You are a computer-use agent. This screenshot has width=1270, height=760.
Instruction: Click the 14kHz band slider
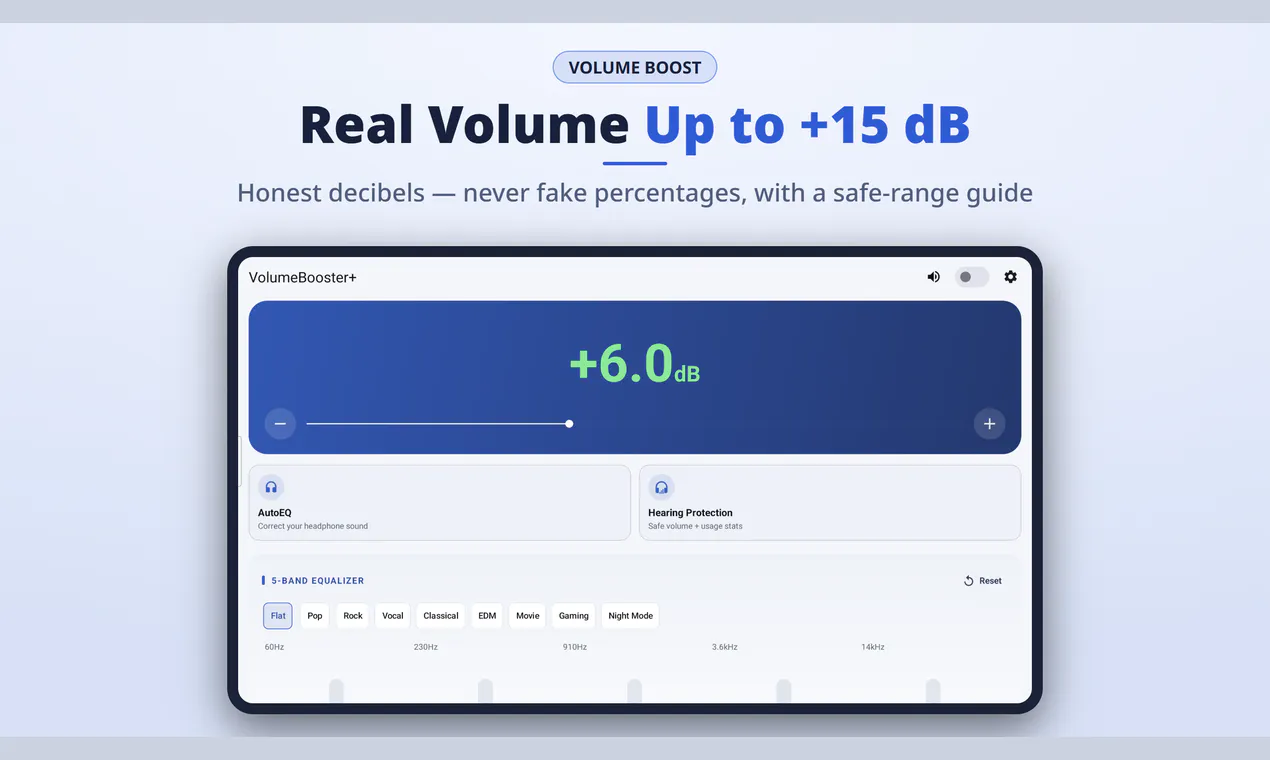[933, 691]
